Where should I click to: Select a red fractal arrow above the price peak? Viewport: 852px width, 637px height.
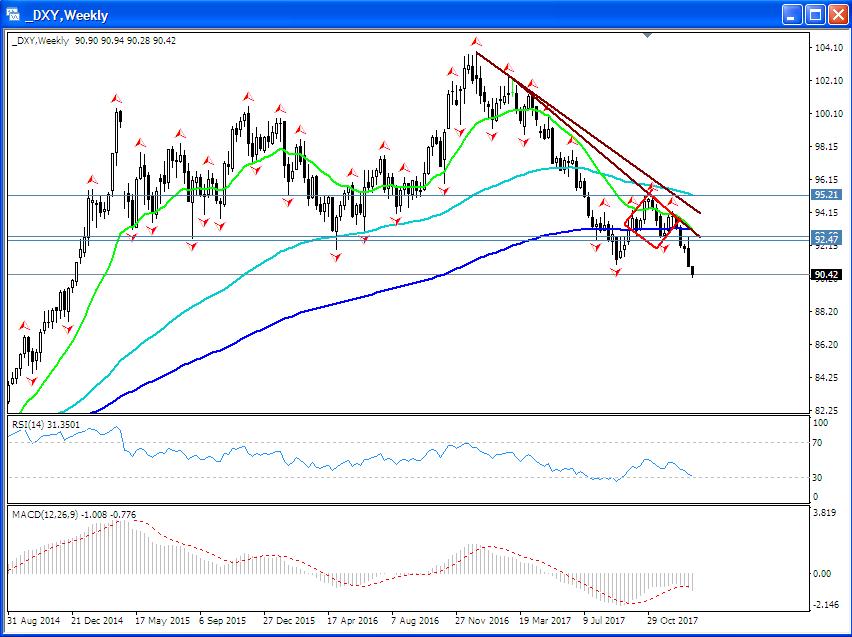[474, 41]
